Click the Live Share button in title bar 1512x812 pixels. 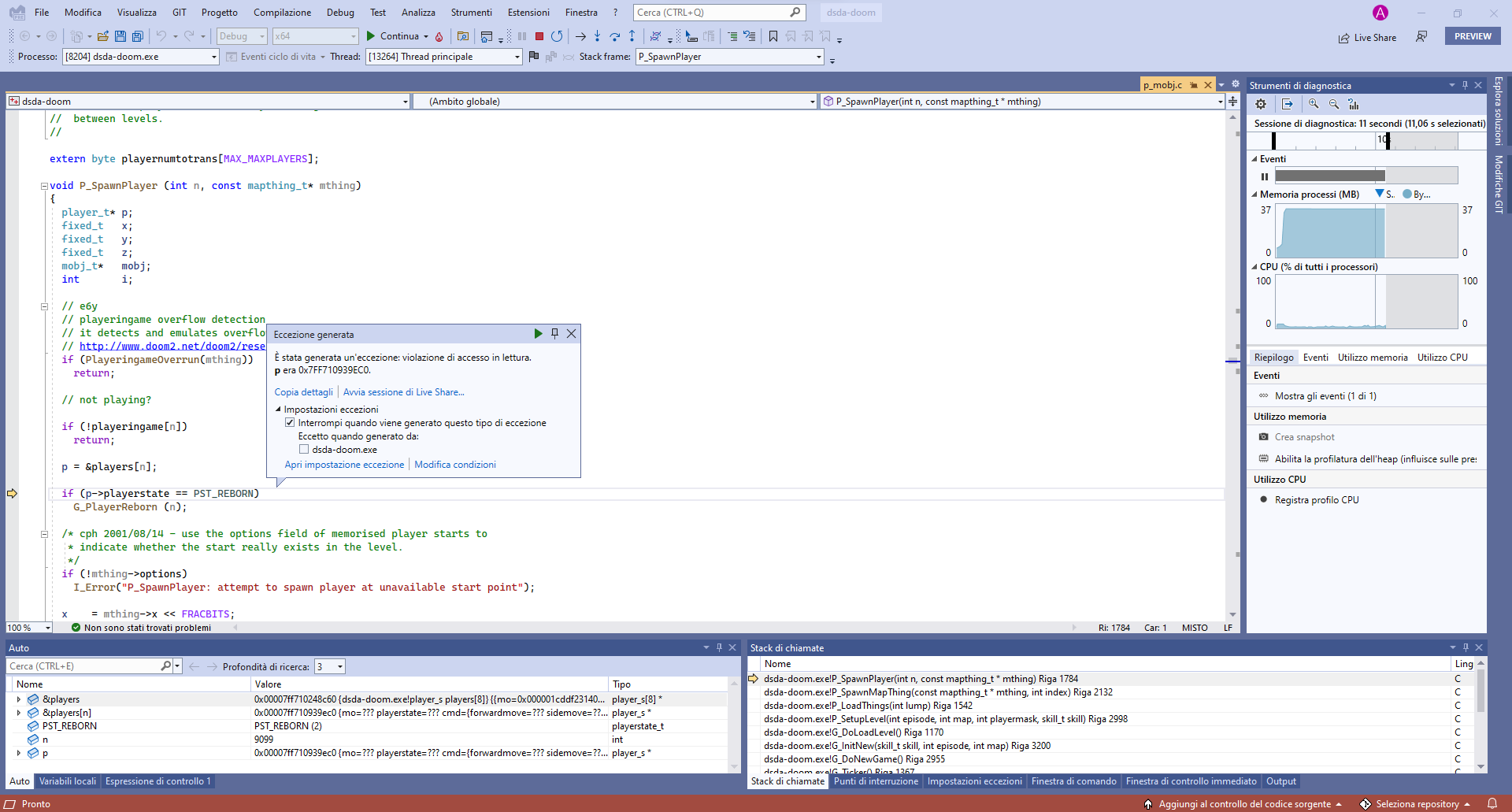click(x=1367, y=37)
